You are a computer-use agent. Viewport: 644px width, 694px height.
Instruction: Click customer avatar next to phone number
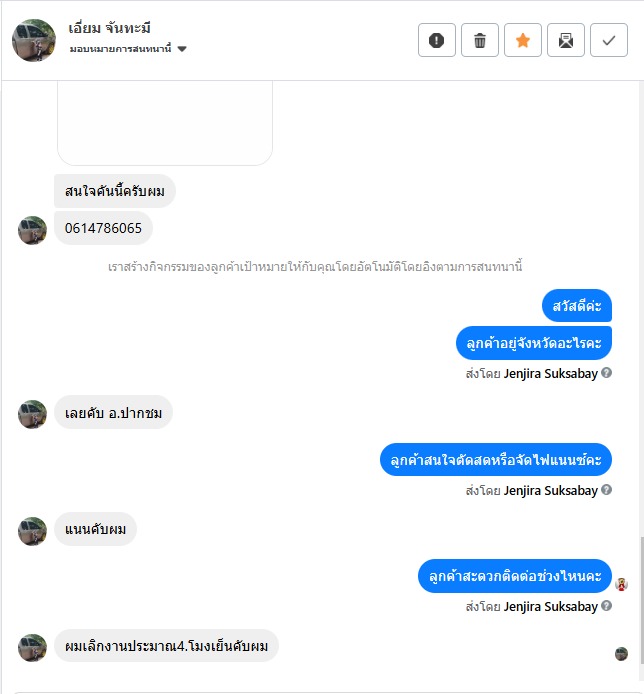[x=32, y=230]
